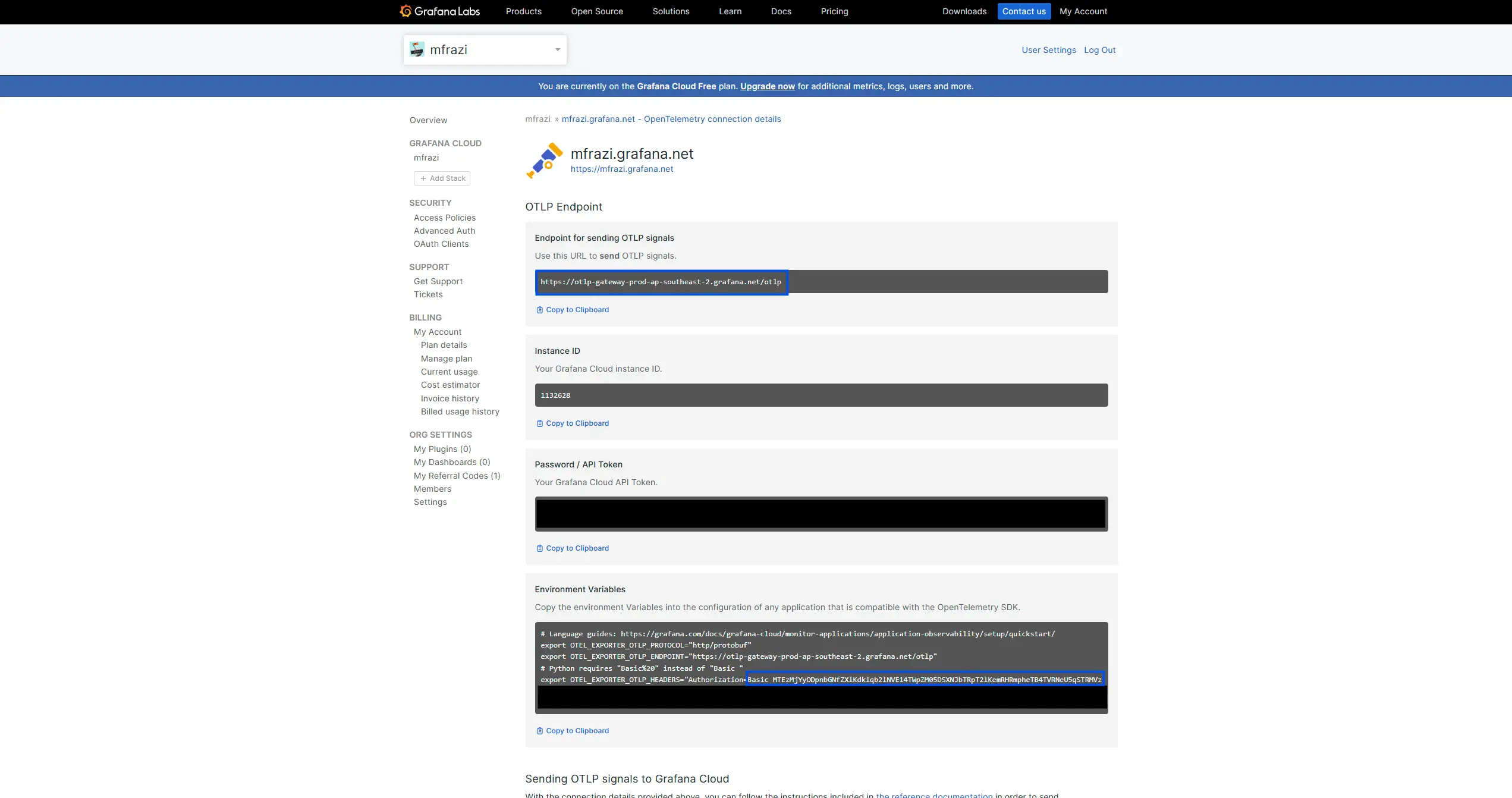Viewport: 1512px width, 798px height.
Task: Open the Docs menu item
Action: [781, 11]
